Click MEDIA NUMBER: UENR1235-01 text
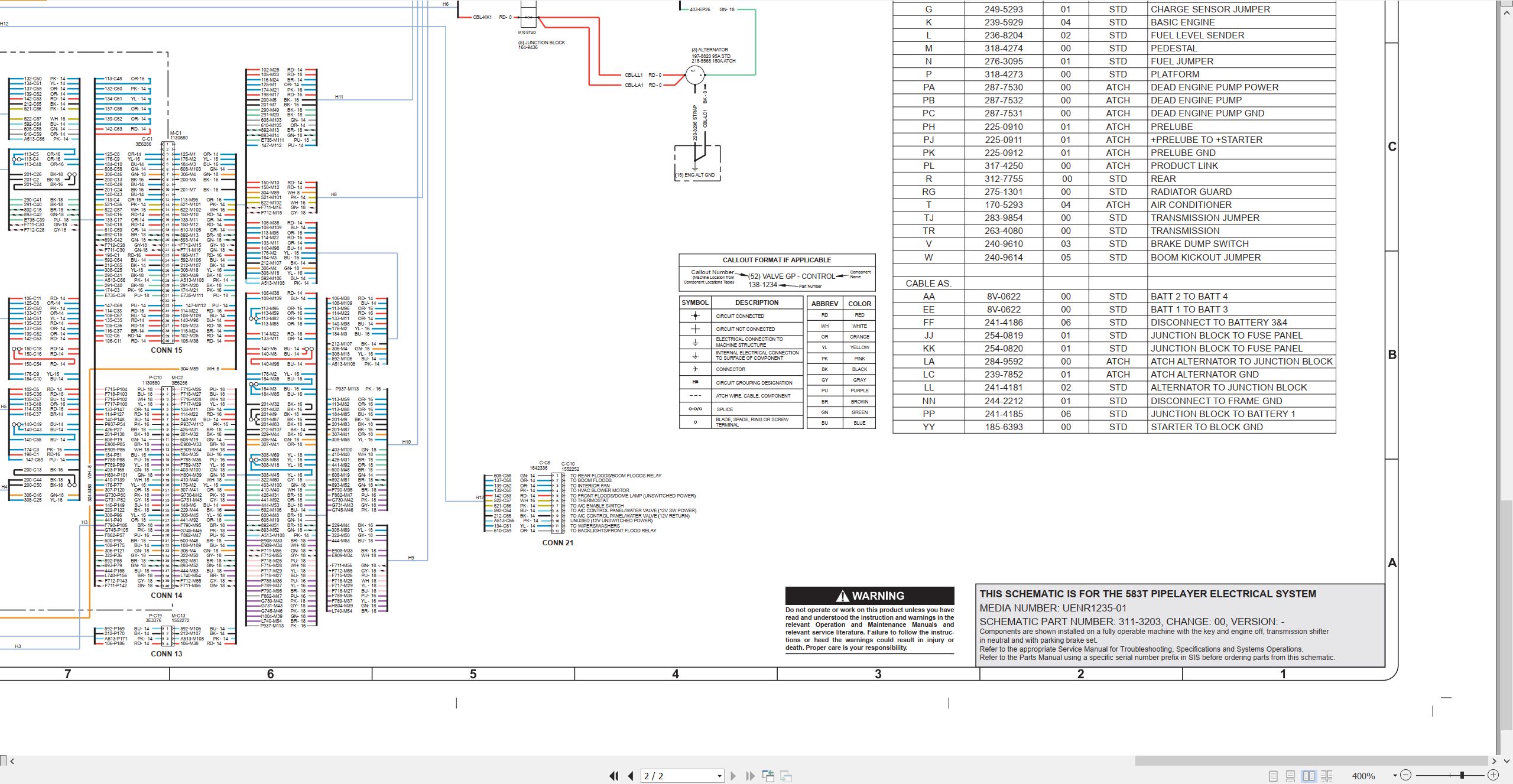Image resolution: width=1513 pixels, height=784 pixels. [1053, 608]
